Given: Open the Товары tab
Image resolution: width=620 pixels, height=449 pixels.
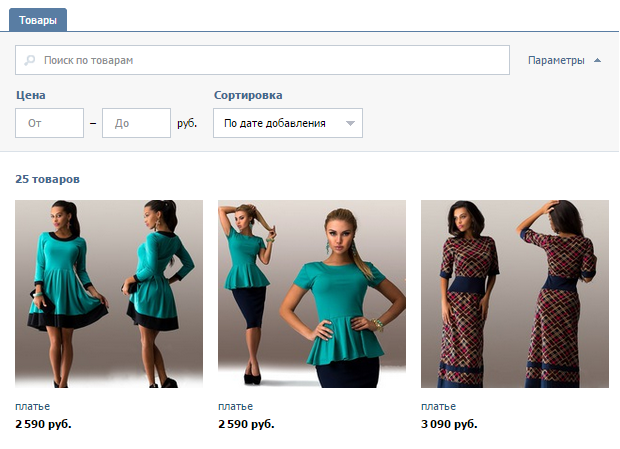Looking at the screenshot, I should pos(38,20).
